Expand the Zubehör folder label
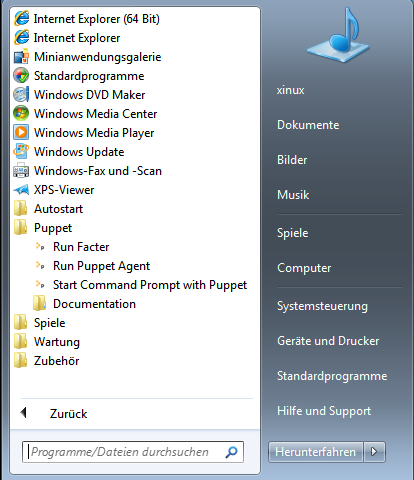Screen dimensions: 414x480 pyautogui.click(x=57, y=361)
